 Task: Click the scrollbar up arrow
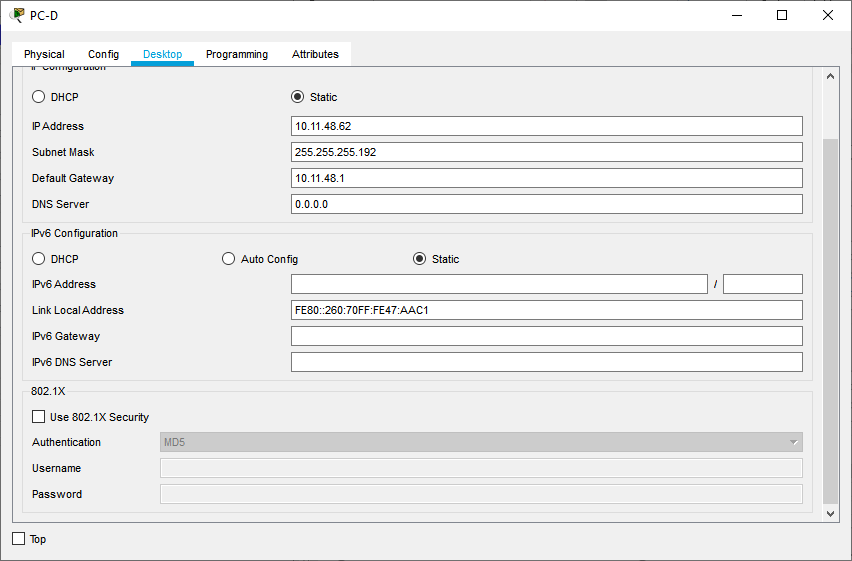coord(830,76)
